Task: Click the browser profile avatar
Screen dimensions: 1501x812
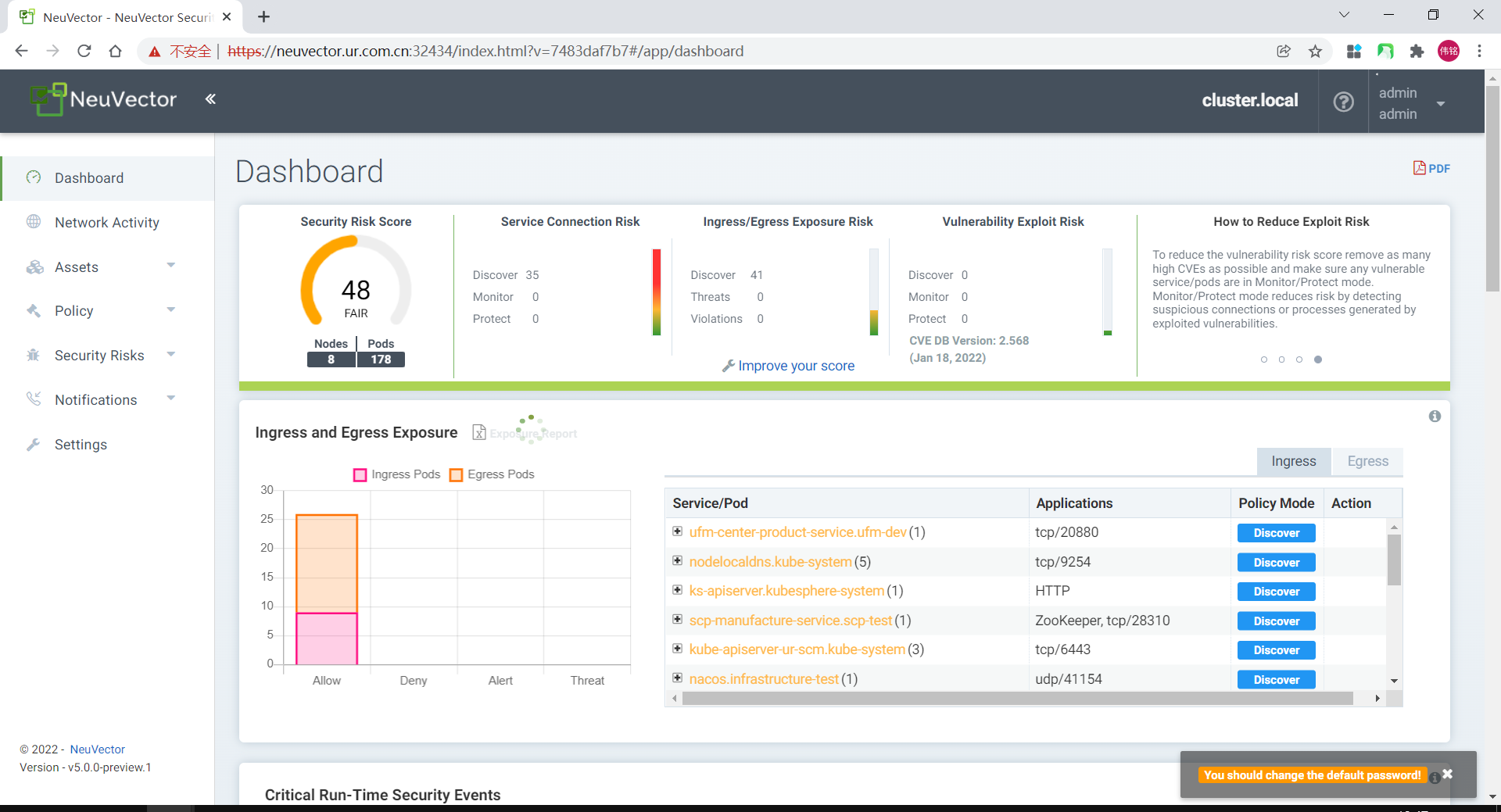Action: tap(1449, 51)
